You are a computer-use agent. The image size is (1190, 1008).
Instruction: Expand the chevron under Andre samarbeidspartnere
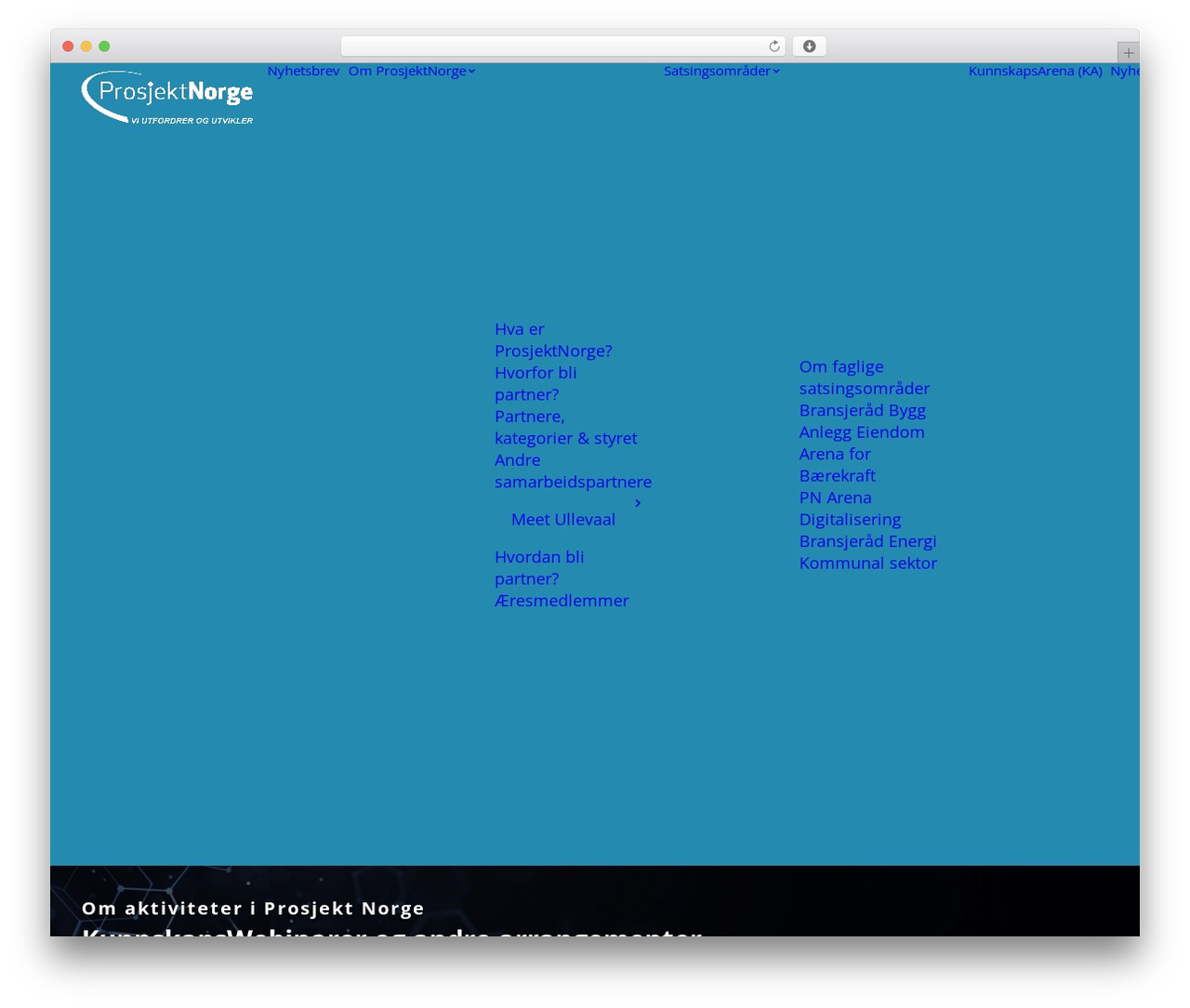(638, 503)
